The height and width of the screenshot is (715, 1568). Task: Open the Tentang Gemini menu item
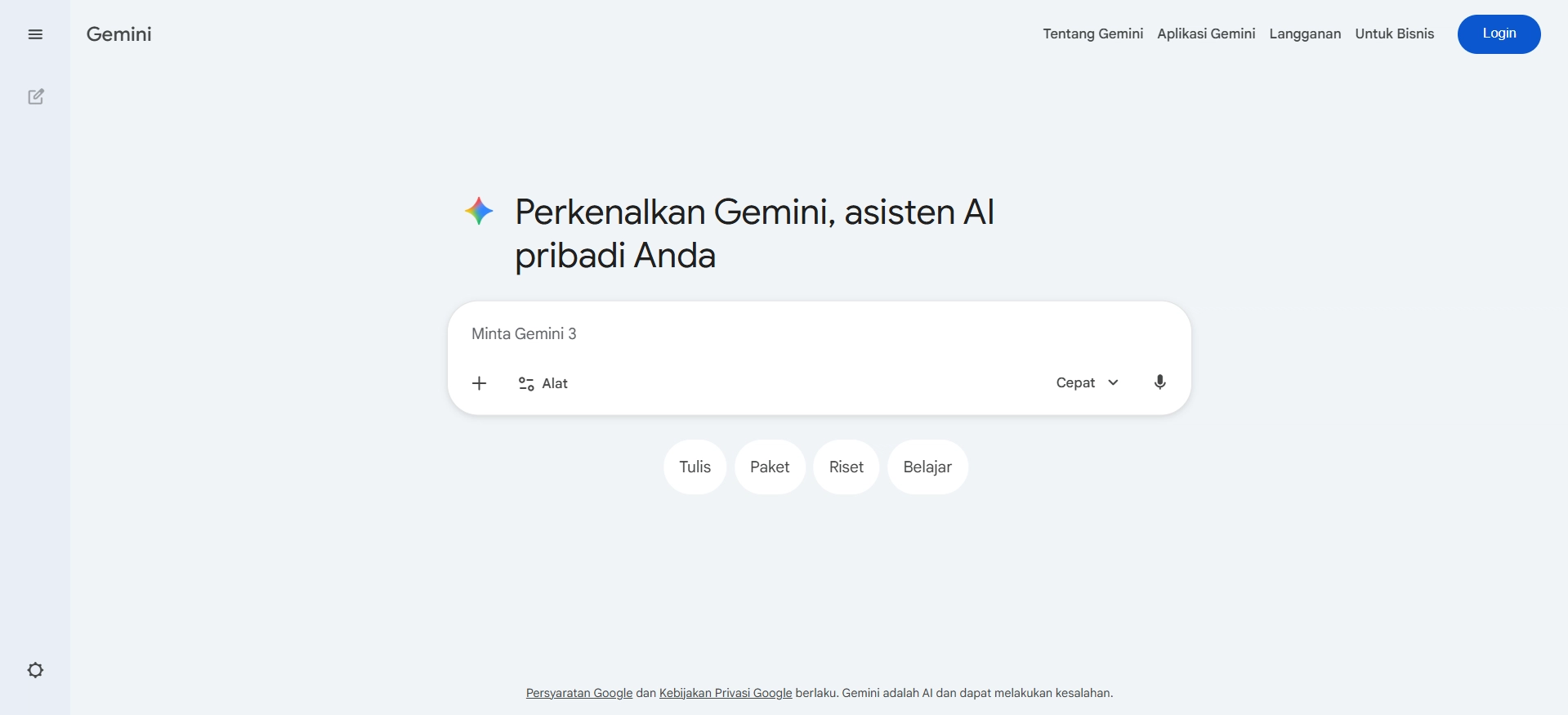(1092, 34)
